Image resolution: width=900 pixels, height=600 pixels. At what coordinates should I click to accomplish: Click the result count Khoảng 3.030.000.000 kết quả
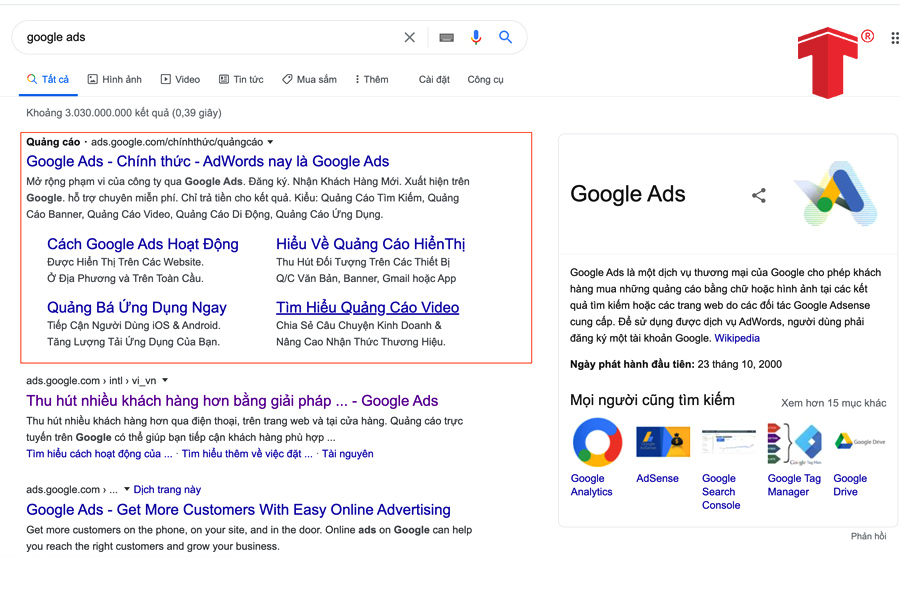pyautogui.click(x=123, y=113)
